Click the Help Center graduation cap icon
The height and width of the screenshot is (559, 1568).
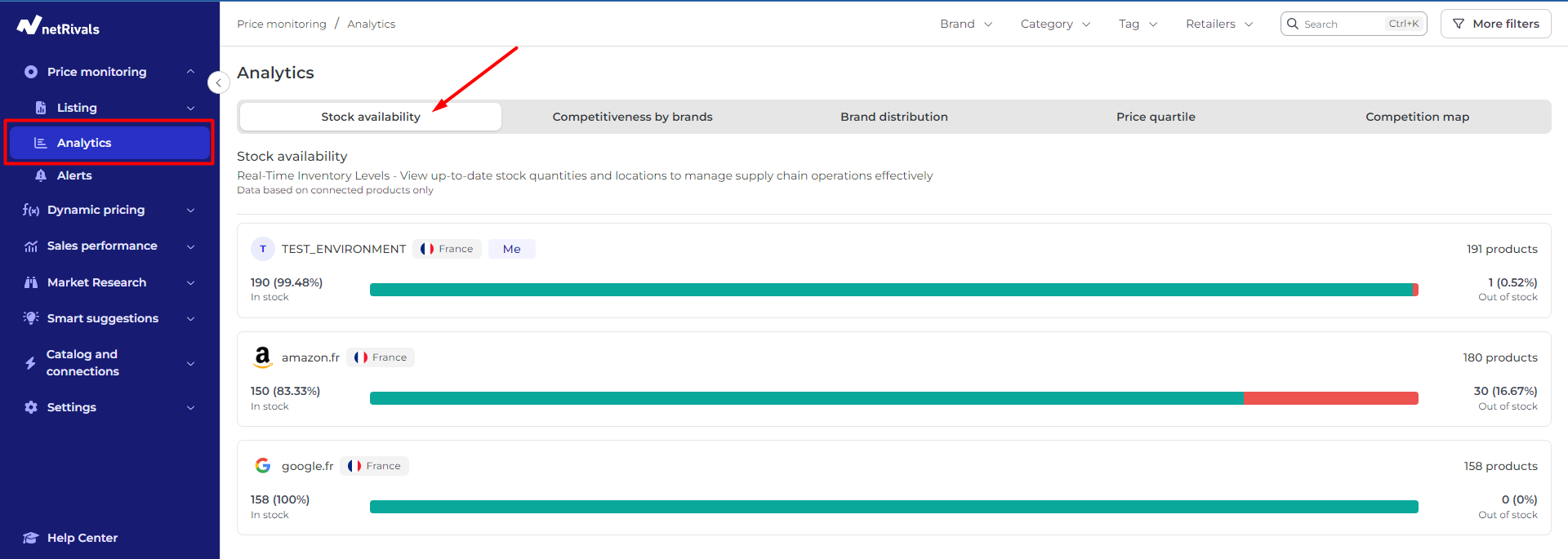point(31,538)
